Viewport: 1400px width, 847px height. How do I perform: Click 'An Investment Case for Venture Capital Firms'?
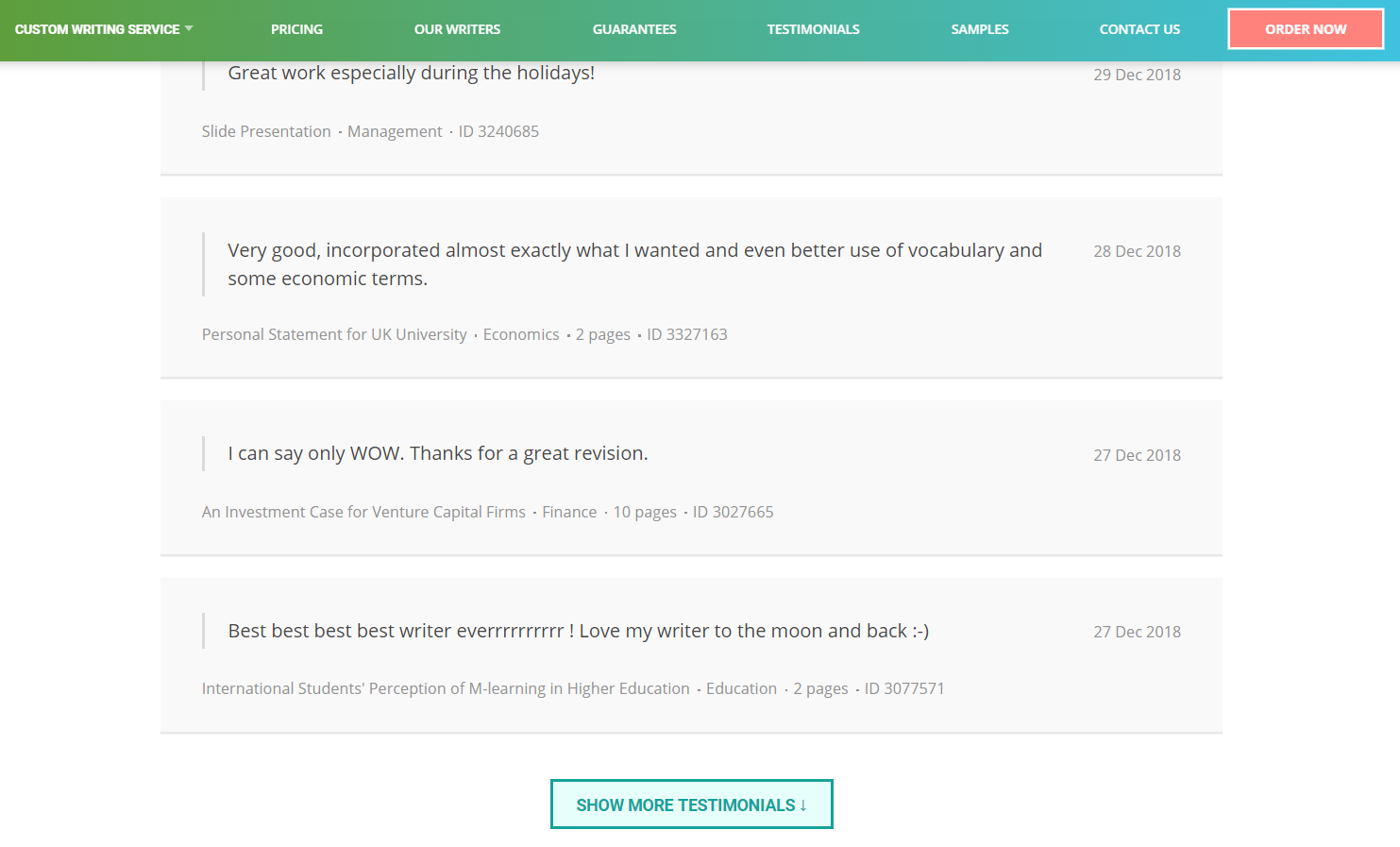(363, 512)
